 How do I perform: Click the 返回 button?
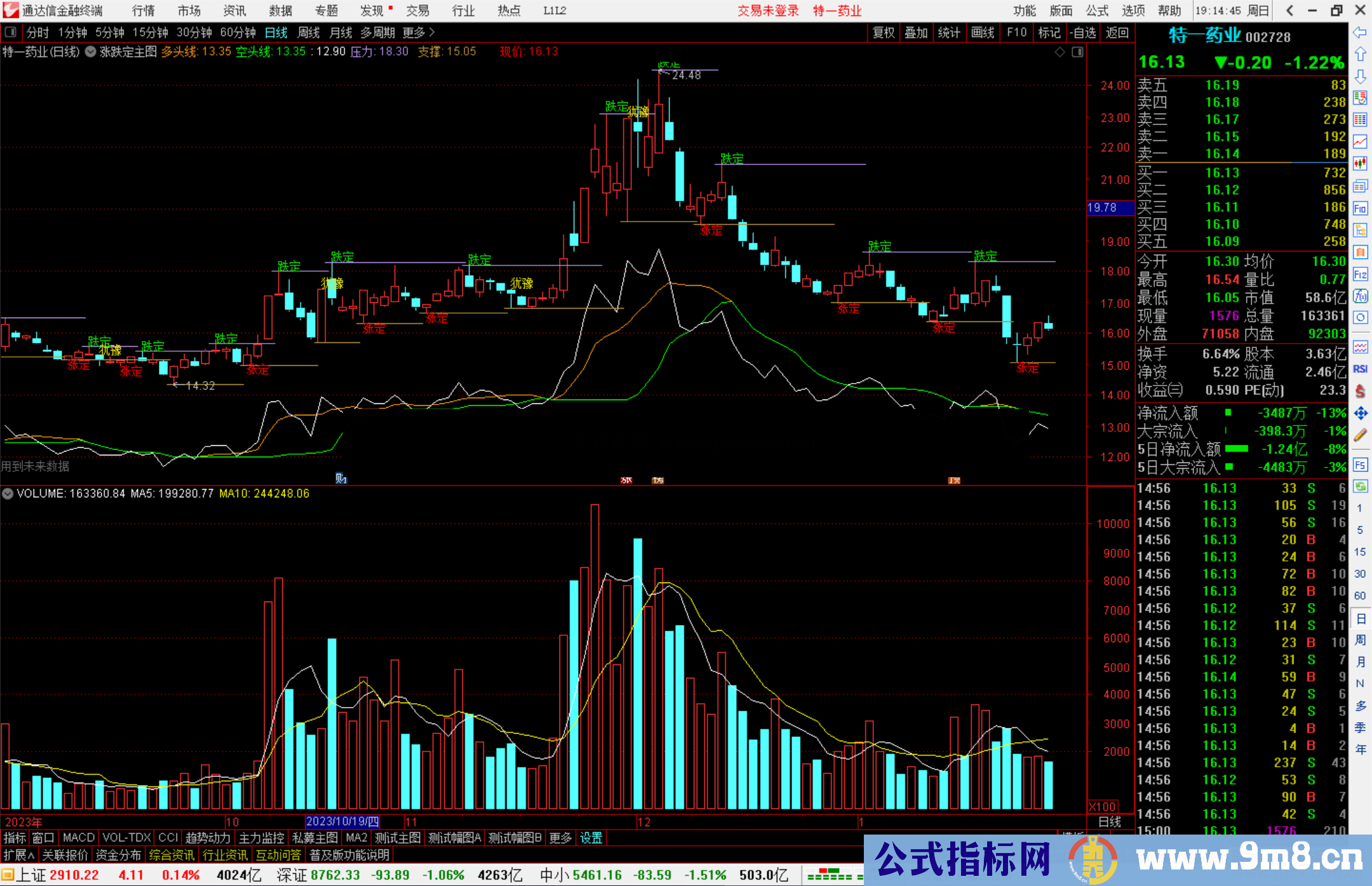pyautogui.click(x=1117, y=32)
